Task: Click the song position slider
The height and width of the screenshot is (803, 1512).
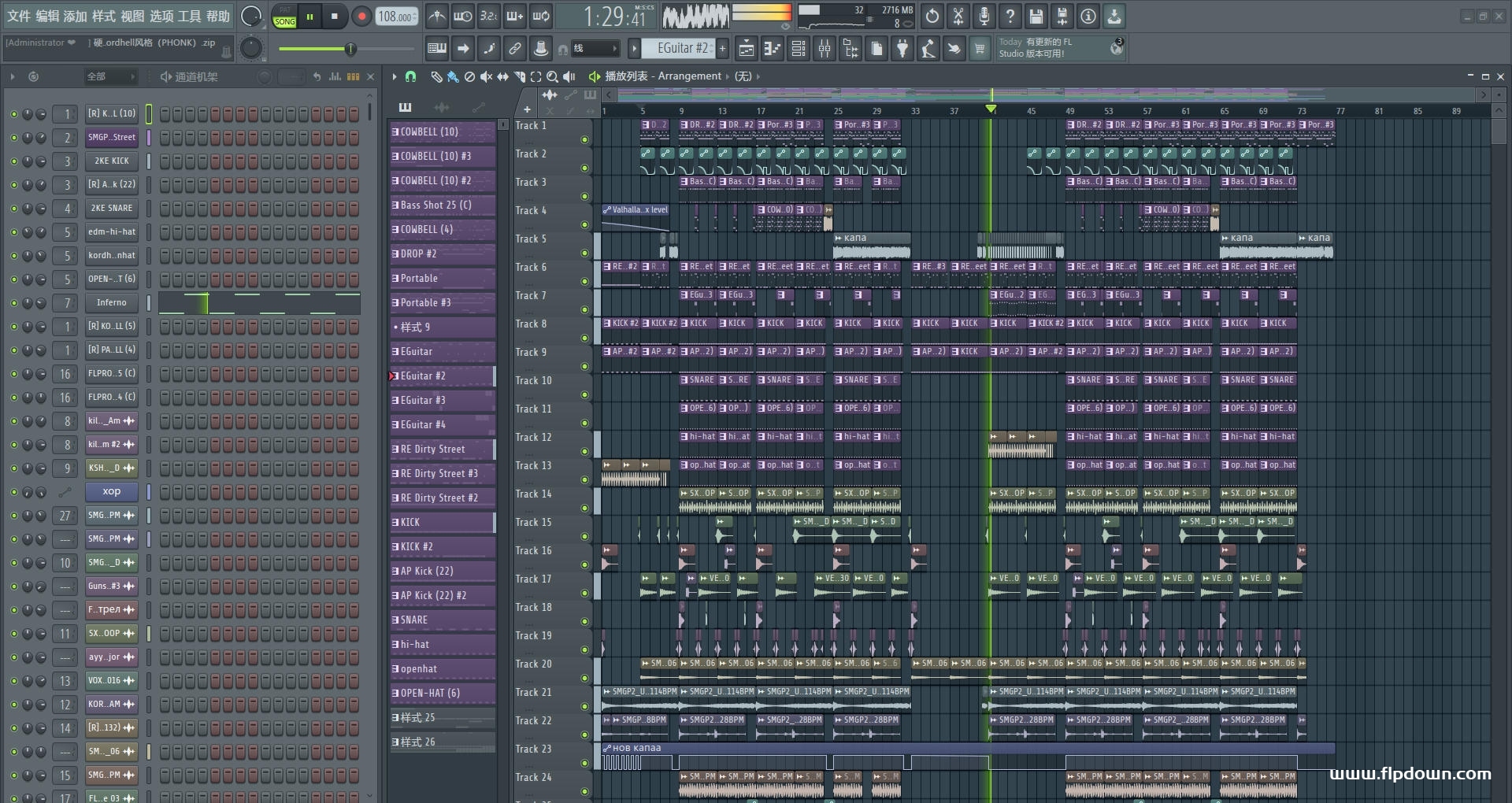Action: coord(351,50)
